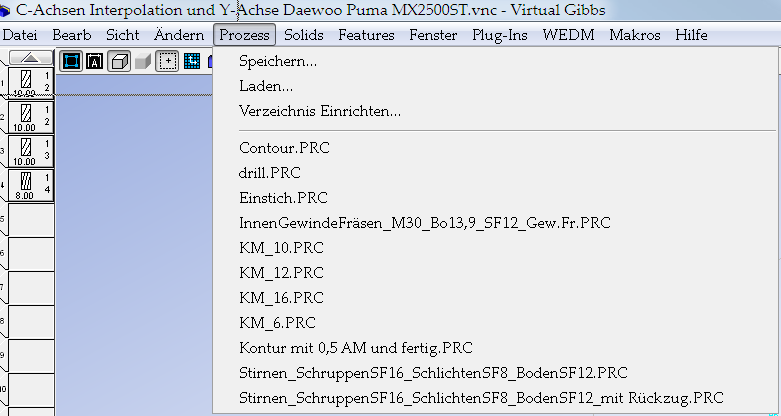This screenshot has width=781, height=416.
Task: Select process tile 1 with 10.00 tool
Action: pyautogui.click(x=31, y=83)
